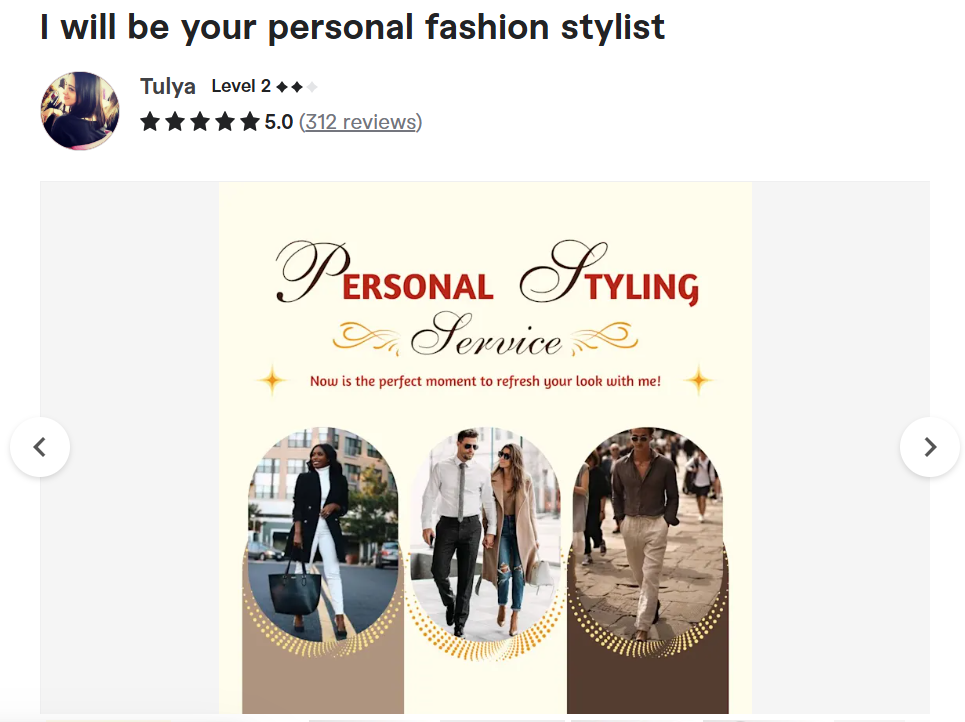
Task: Click the cursive Service script text
Action: [486, 335]
